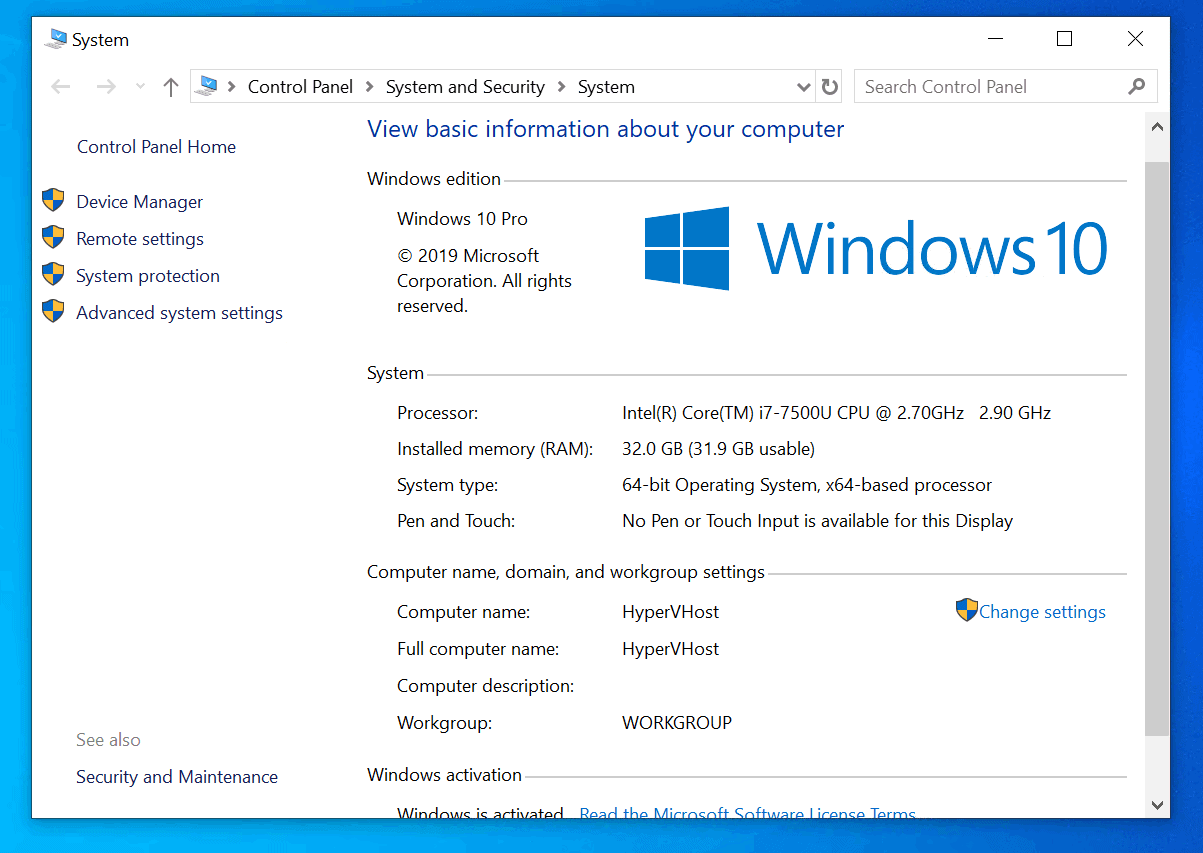Screen dimensions: 1203x853
Task: Open Advanced system settings link
Action: (179, 313)
